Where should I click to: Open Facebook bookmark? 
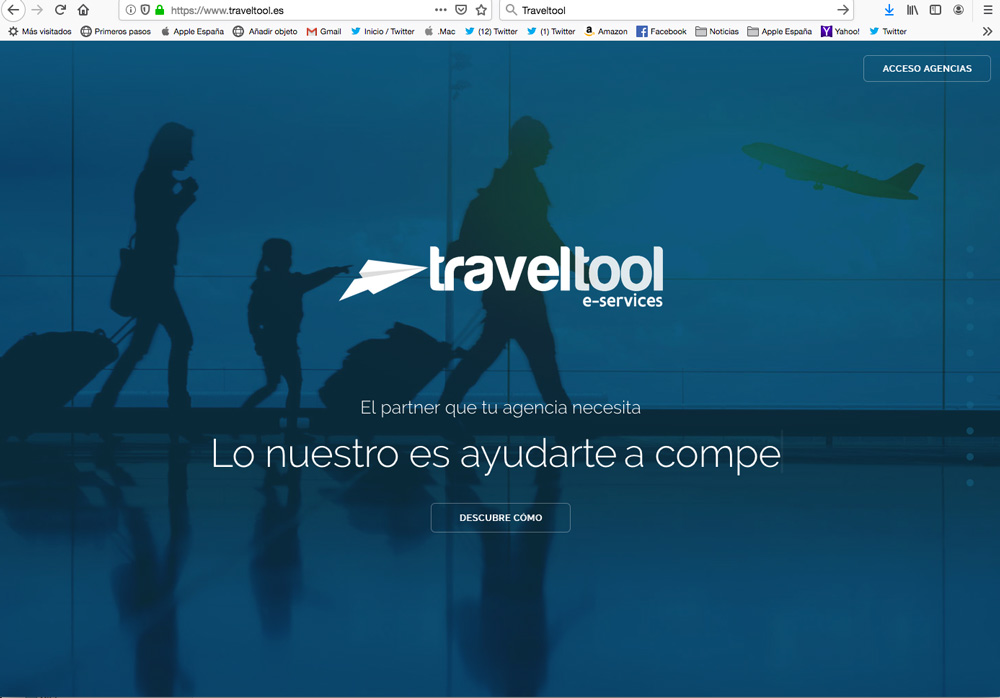click(661, 31)
